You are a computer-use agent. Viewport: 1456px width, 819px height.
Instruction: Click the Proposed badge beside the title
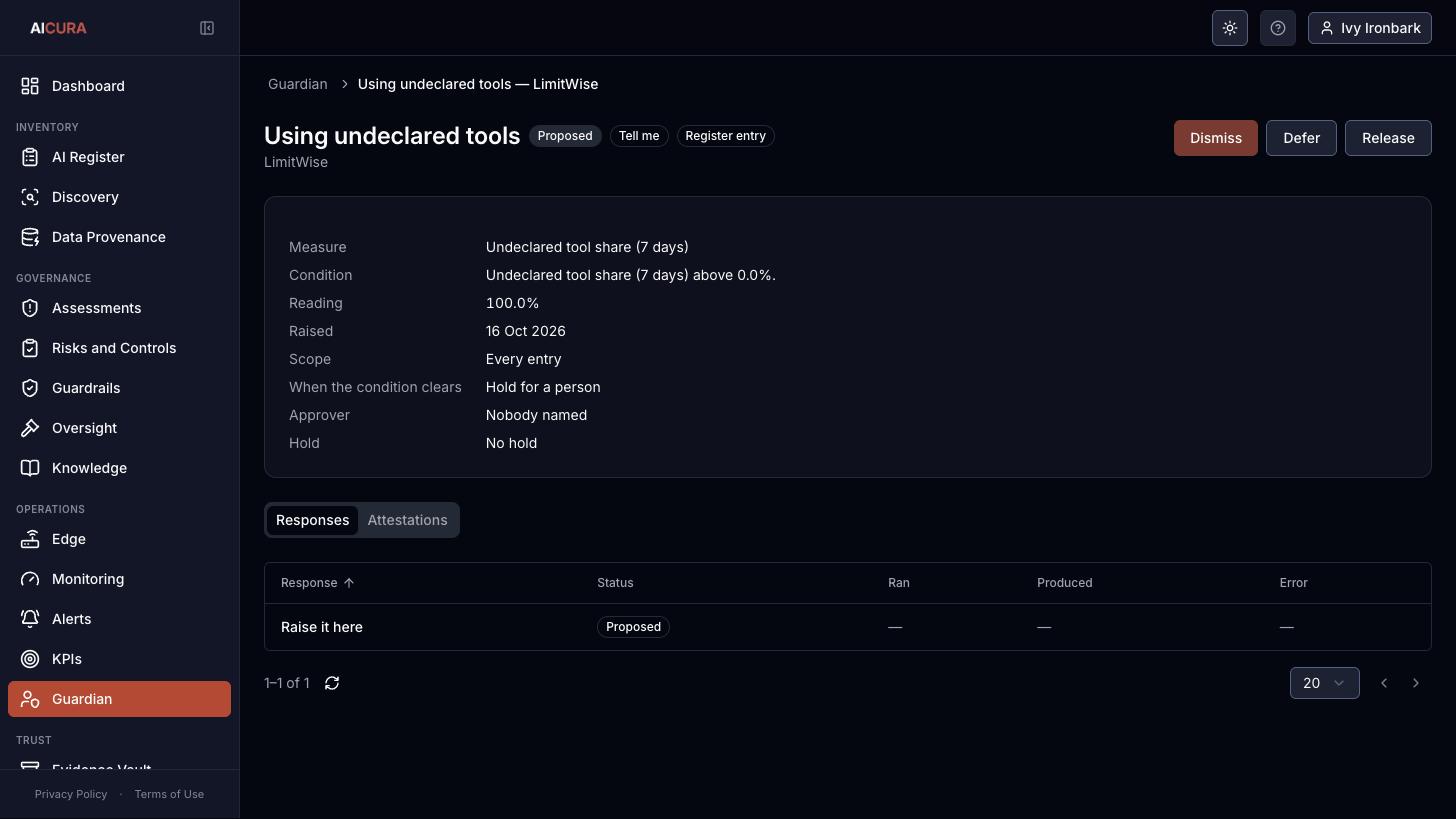click(x=565, y=136)
